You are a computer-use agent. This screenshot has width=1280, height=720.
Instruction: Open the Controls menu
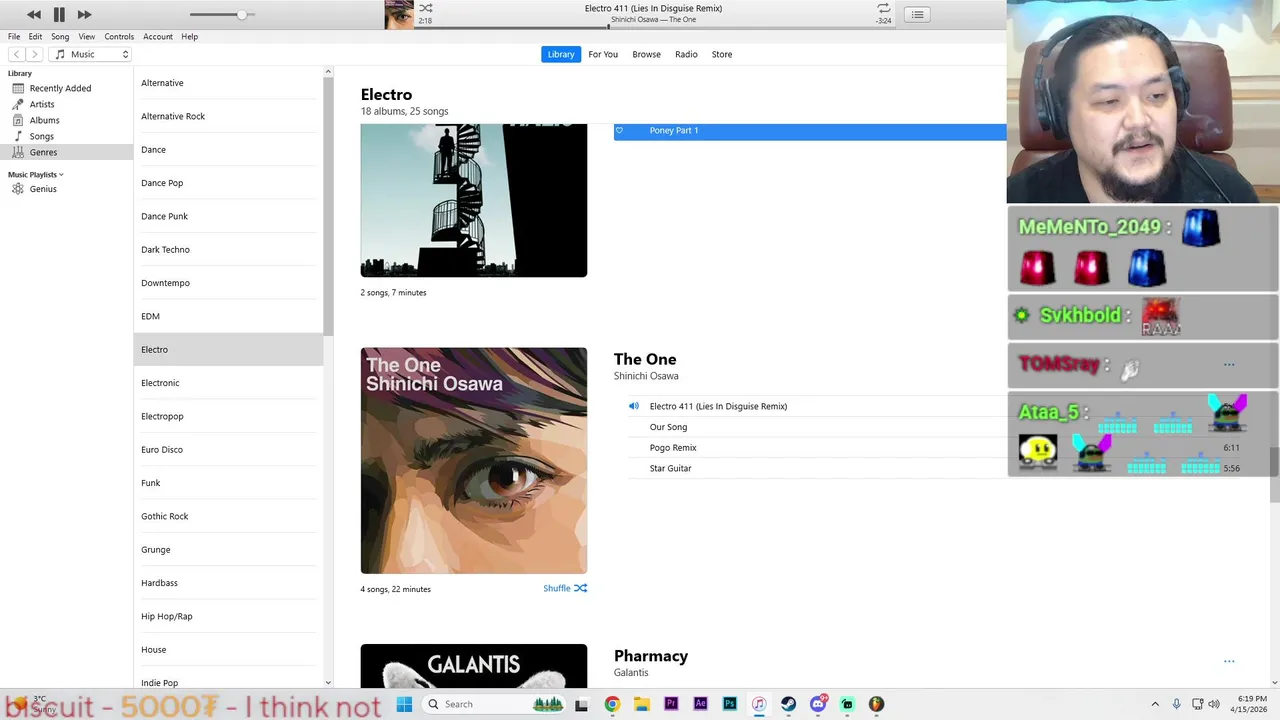pyautogui.click(x=119, y=36)
